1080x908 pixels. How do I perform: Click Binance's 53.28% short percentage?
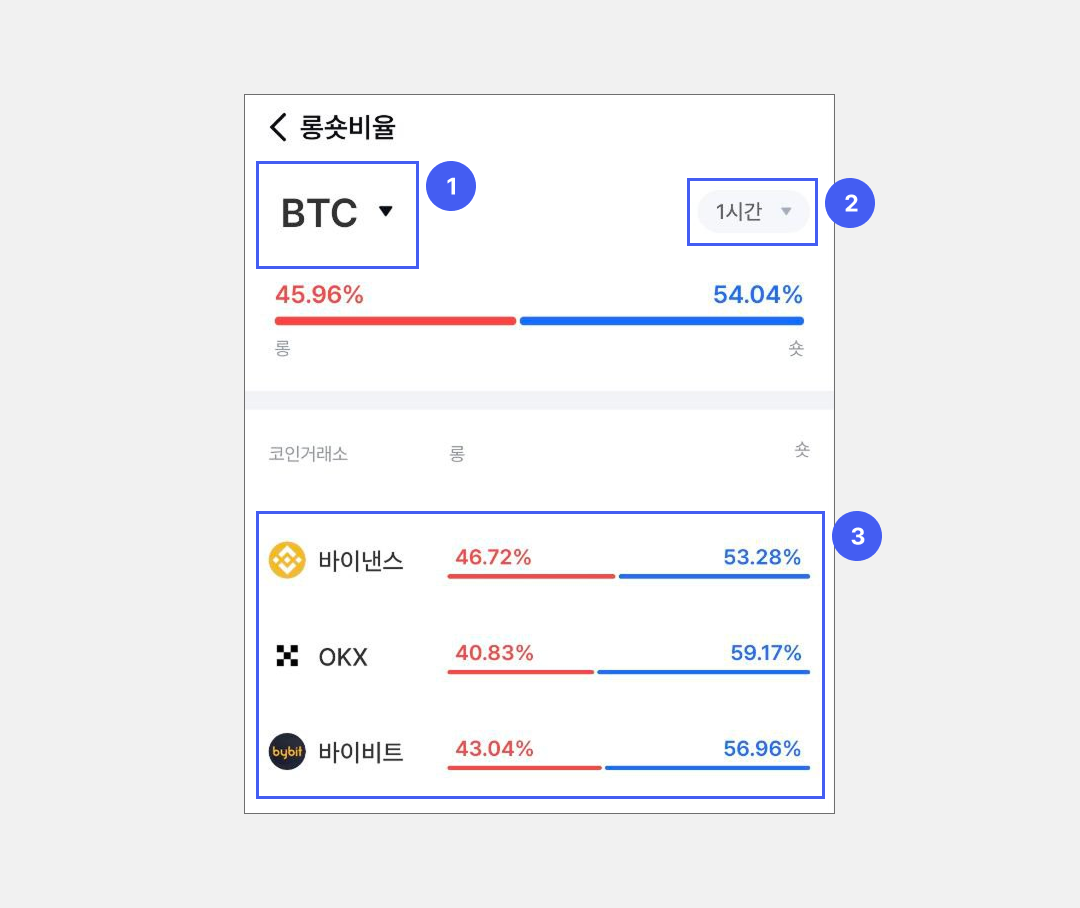(762, 557)
